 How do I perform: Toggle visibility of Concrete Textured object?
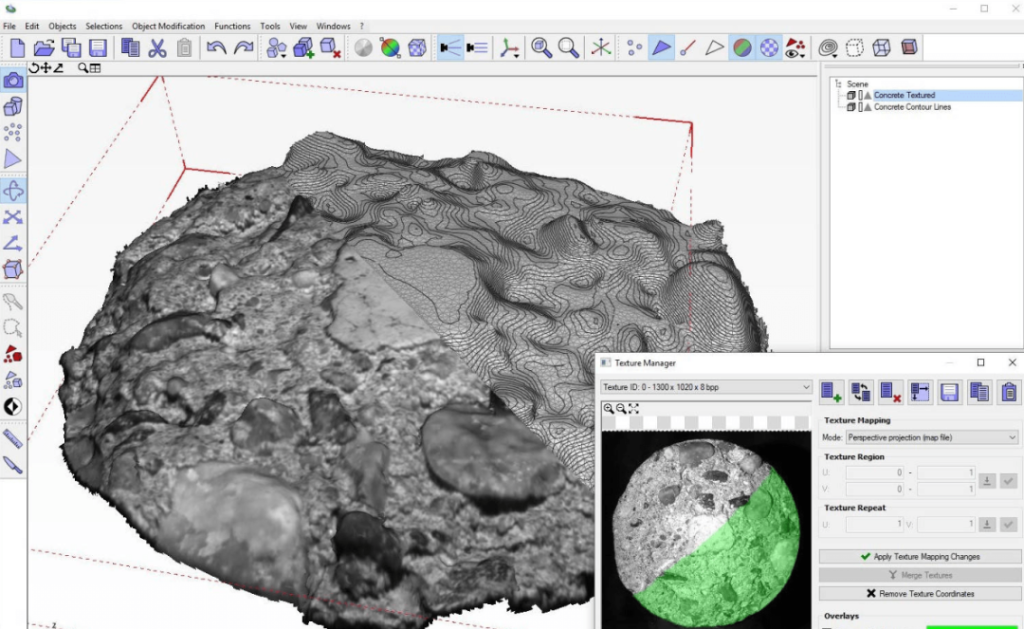click(x=861, y=95)
